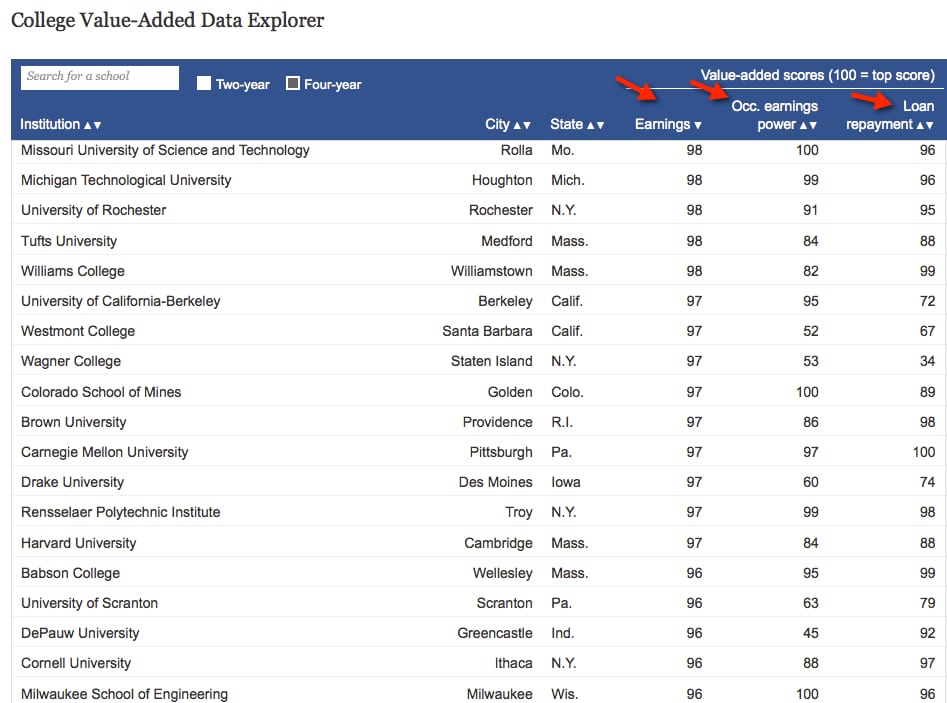The width and height of the screenshot is (947, 703).
Task: Click Tufts University institution name
Action: click(x=69, y=241)
